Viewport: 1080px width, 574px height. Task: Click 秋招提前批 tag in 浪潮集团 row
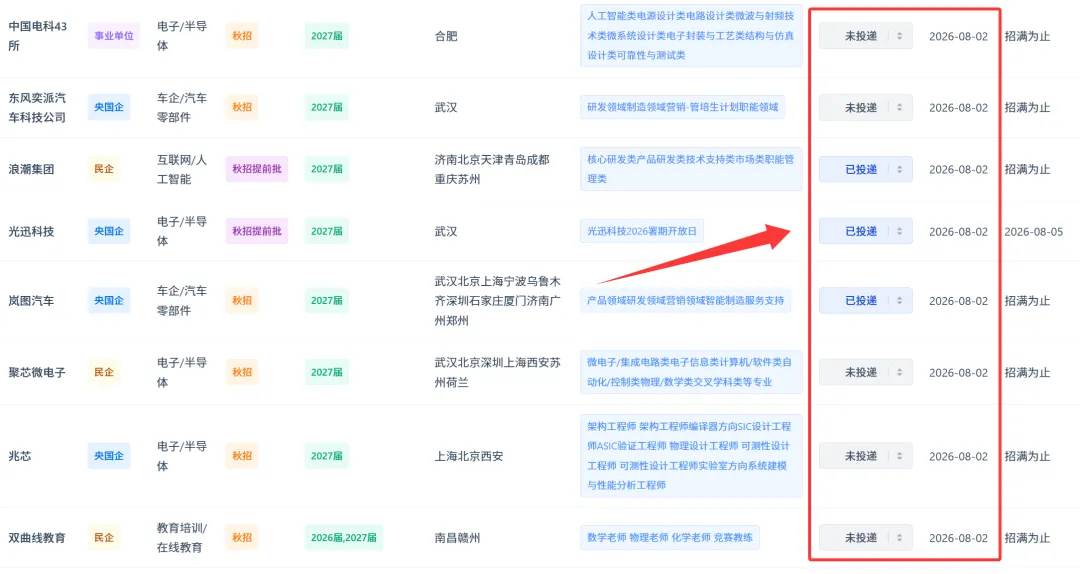click(257, 169)
